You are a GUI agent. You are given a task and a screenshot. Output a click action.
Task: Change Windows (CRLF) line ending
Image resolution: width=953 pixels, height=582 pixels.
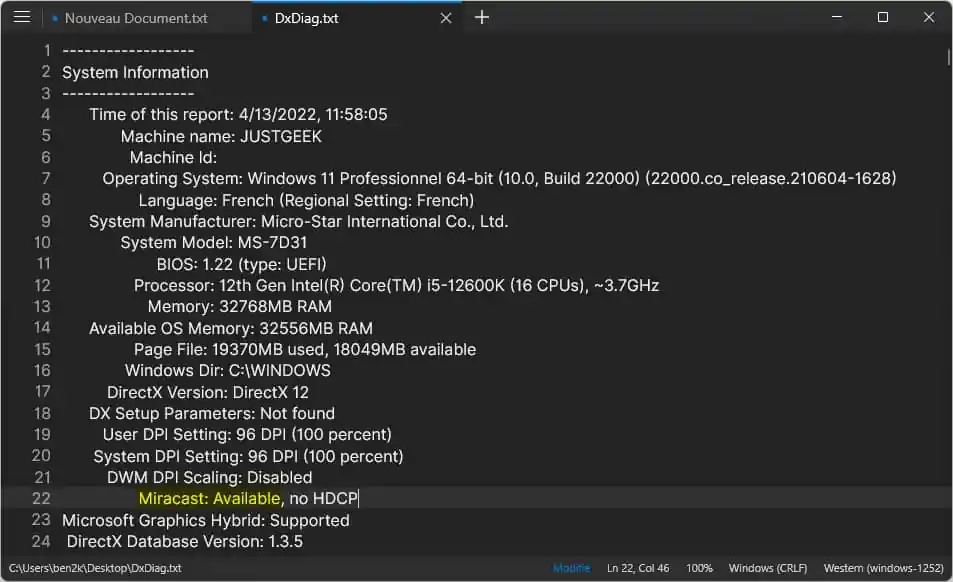tap(768, 568)
